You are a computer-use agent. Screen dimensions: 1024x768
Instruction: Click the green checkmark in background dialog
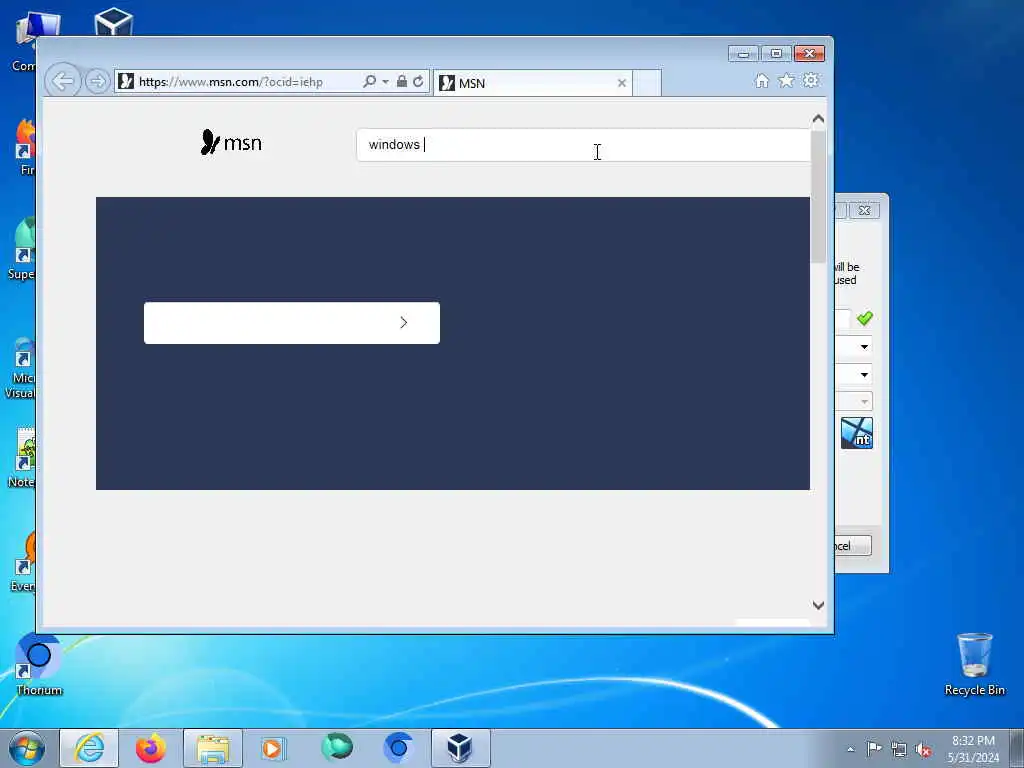tap(865, 318)
